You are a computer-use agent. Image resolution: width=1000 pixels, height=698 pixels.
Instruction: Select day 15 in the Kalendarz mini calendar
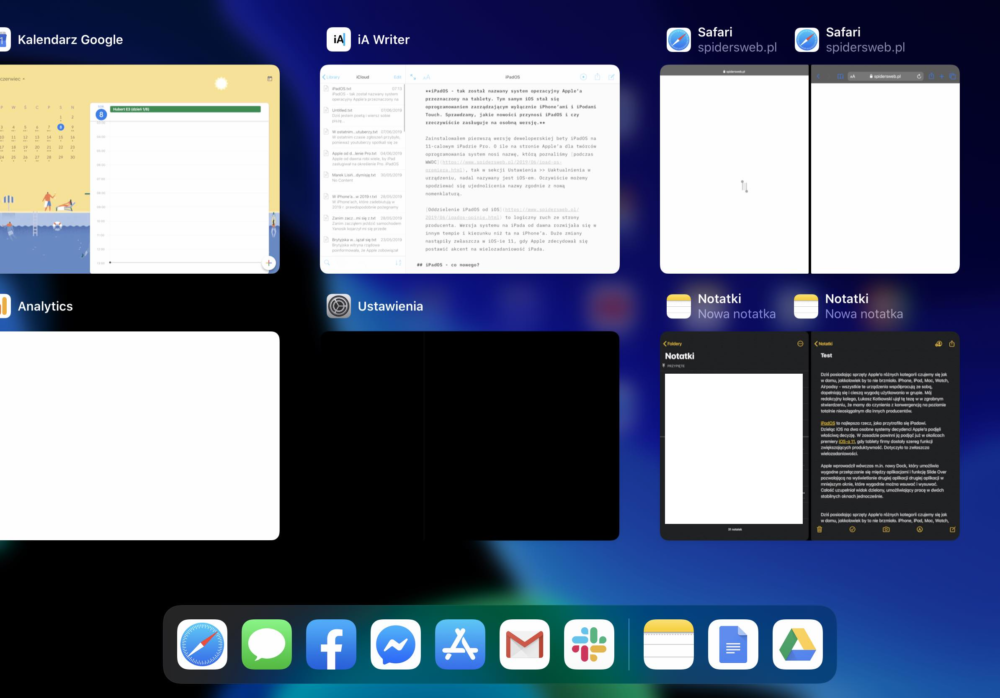coord(61,137)
